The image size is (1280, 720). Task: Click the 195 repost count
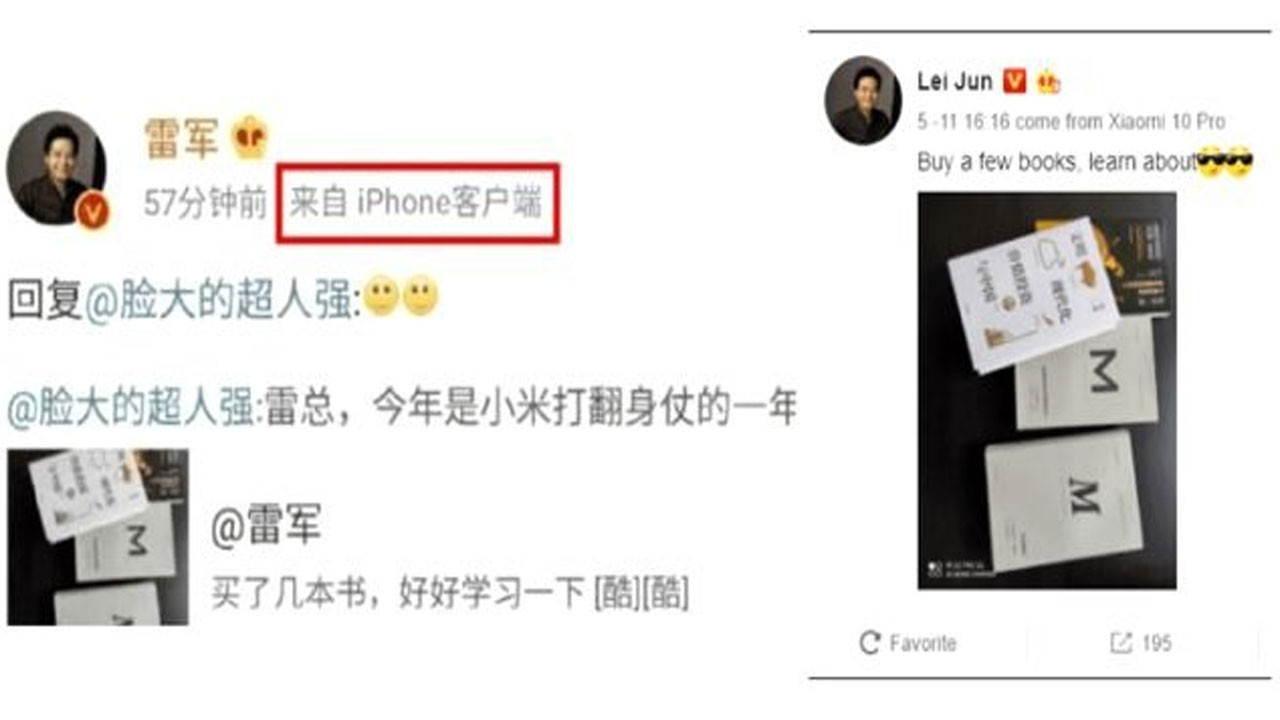click(x=1156, y=643)
